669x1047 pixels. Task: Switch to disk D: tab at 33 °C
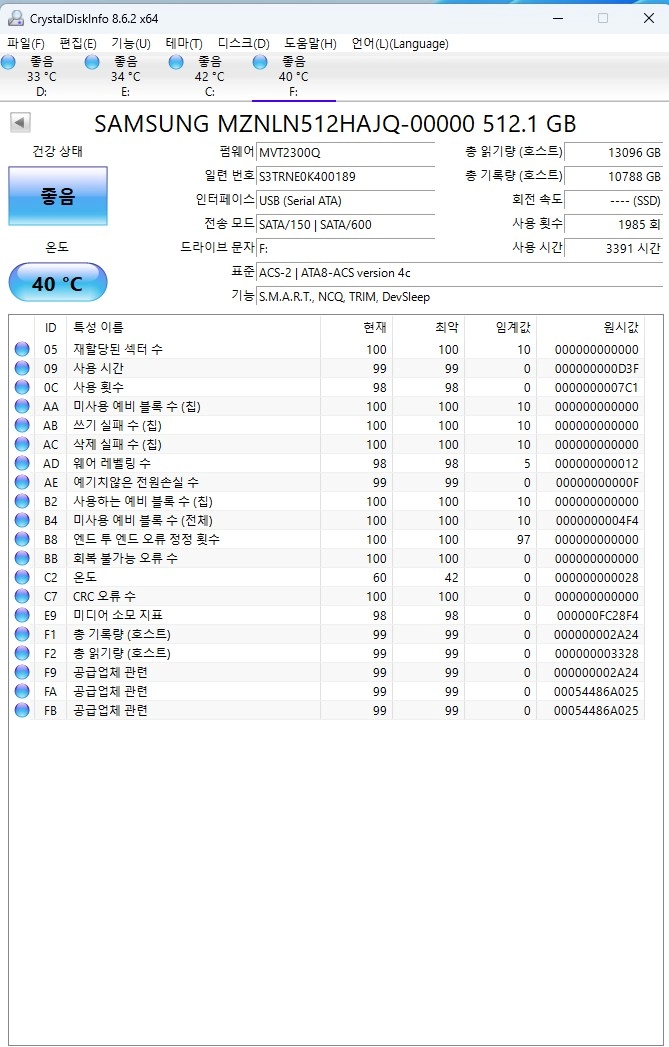41,76
